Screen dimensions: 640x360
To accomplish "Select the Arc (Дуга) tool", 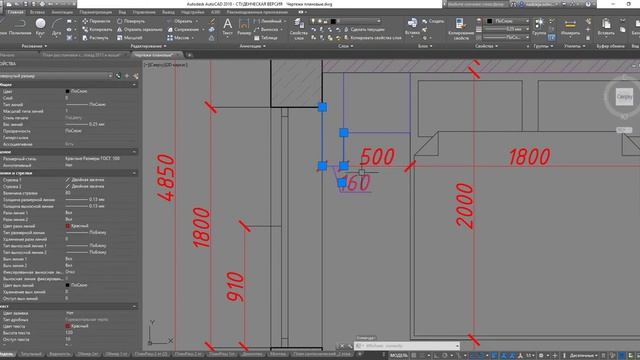I will (57, 27).
